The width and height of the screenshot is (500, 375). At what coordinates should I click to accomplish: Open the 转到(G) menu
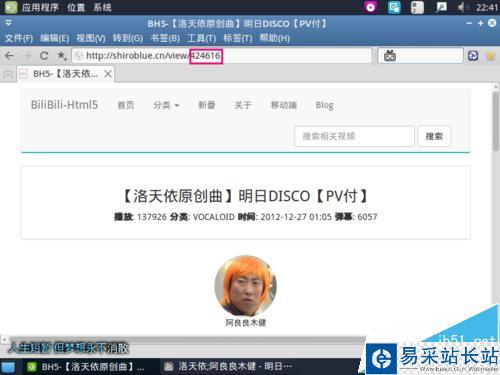click(x=128, y=38)
